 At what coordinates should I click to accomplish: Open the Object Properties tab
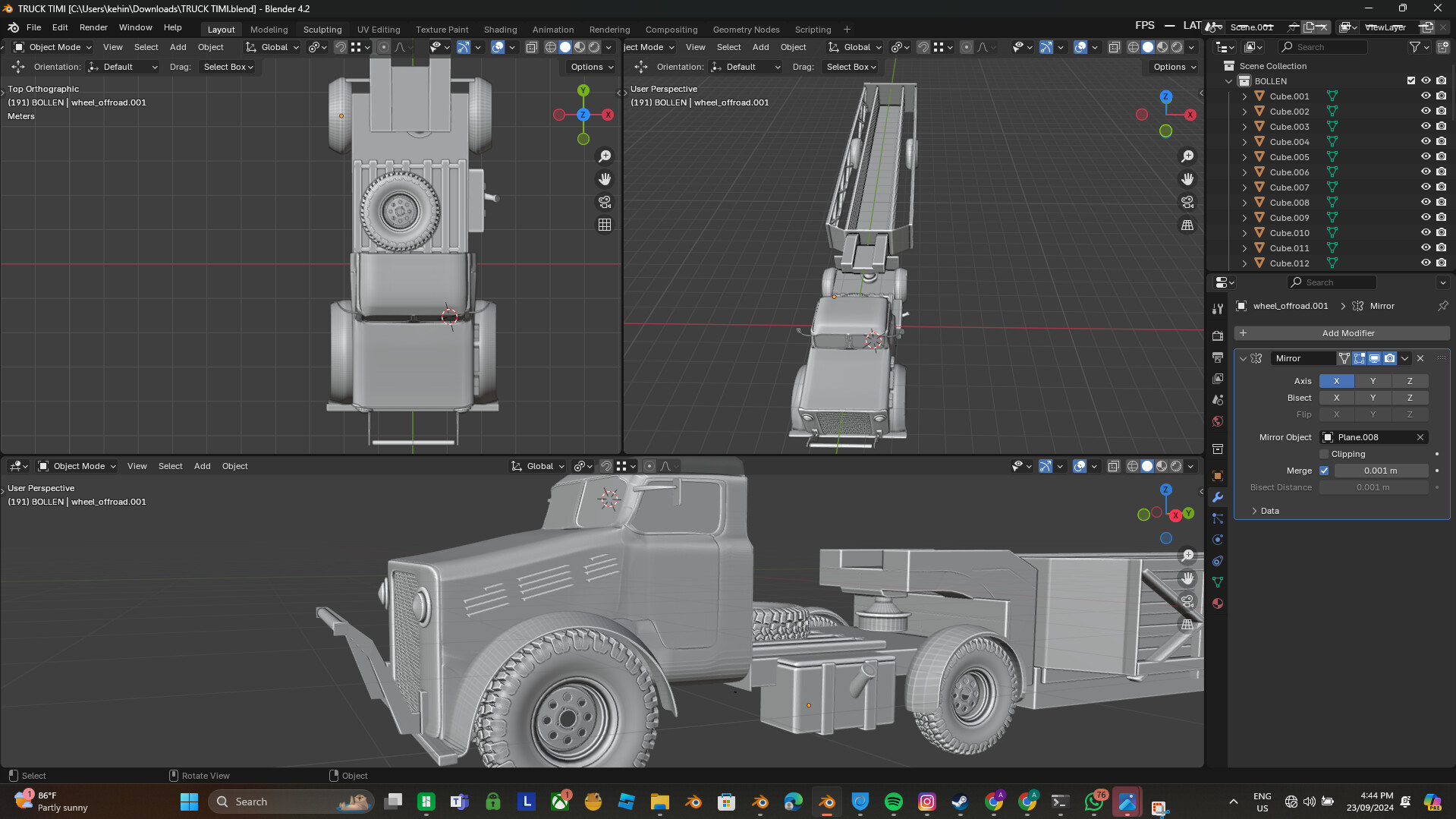1218,476
